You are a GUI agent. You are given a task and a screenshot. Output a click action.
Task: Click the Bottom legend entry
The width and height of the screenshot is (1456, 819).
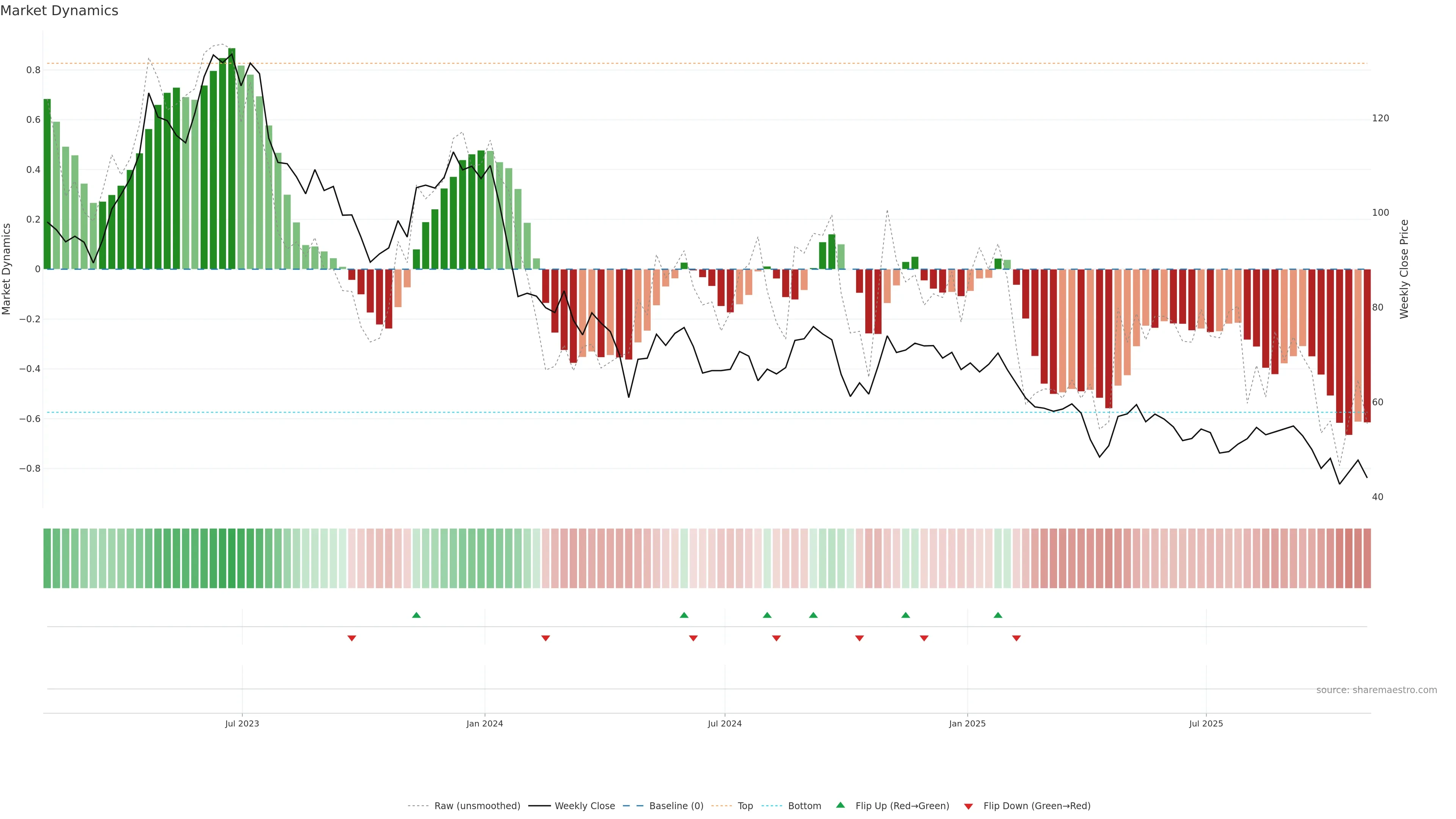pyautogui.click(x=804, y=806)
